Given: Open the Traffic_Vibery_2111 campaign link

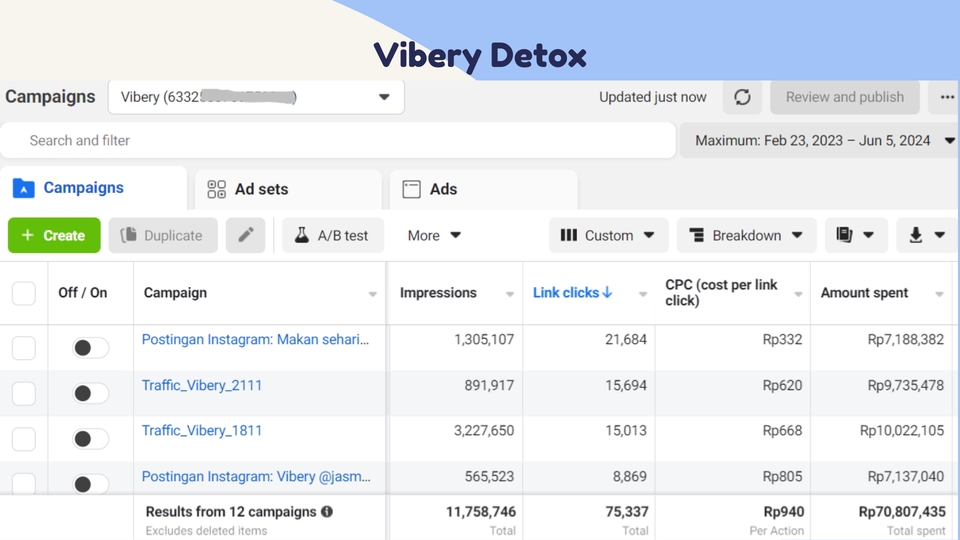Looking at the screenshot, I should tap(201, 385).
